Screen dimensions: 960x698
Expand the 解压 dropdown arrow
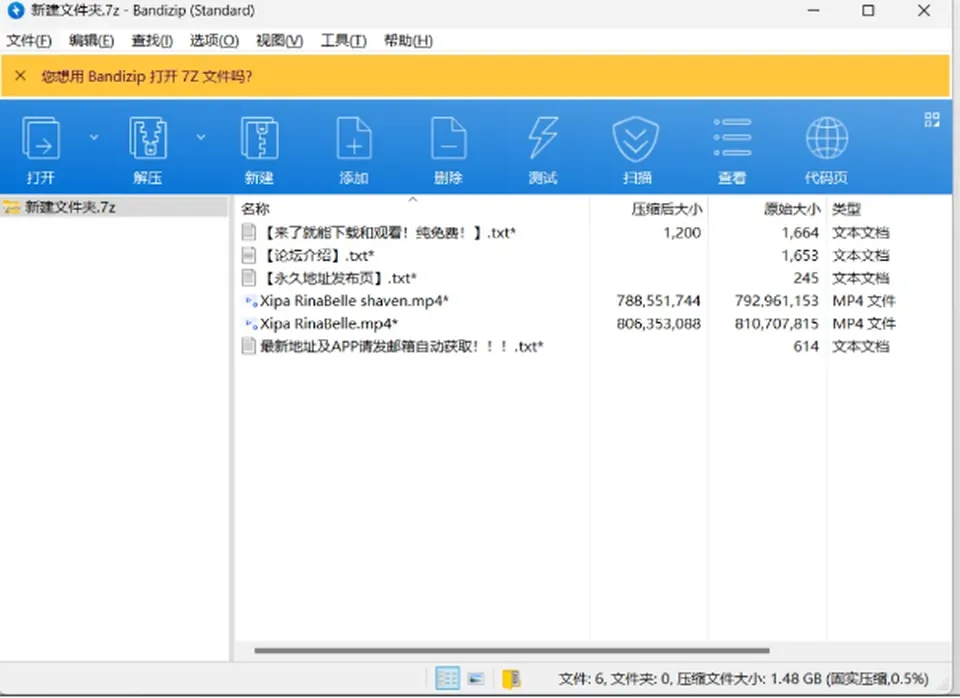pyautogui.click(x=201, y=137)
